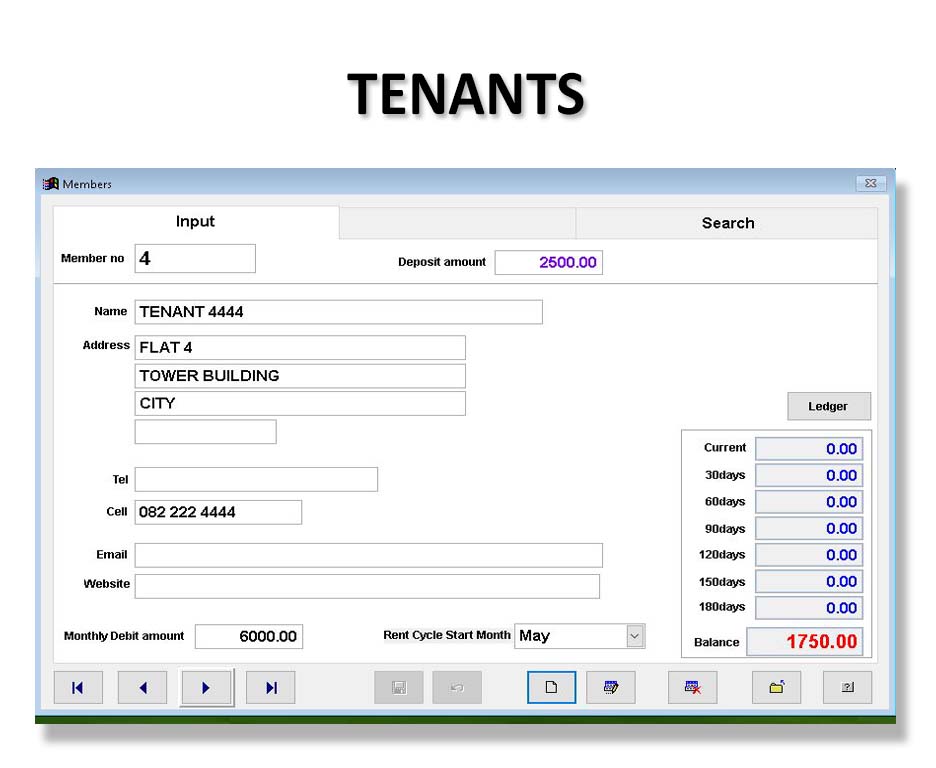Select the Input tab
Viewport: 936px width, 768px height.
(x=195, y=222)
